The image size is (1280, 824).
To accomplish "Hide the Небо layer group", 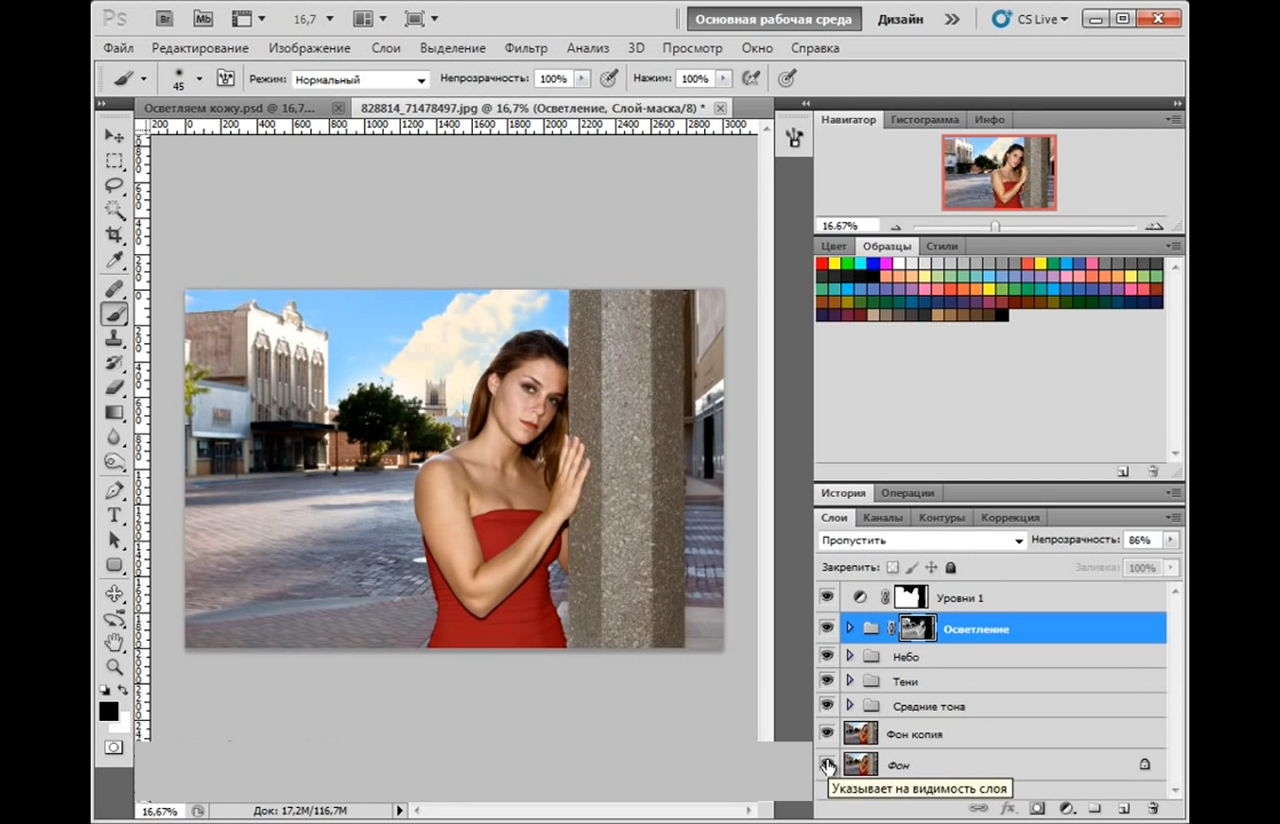I will click(x=827, y=656).
